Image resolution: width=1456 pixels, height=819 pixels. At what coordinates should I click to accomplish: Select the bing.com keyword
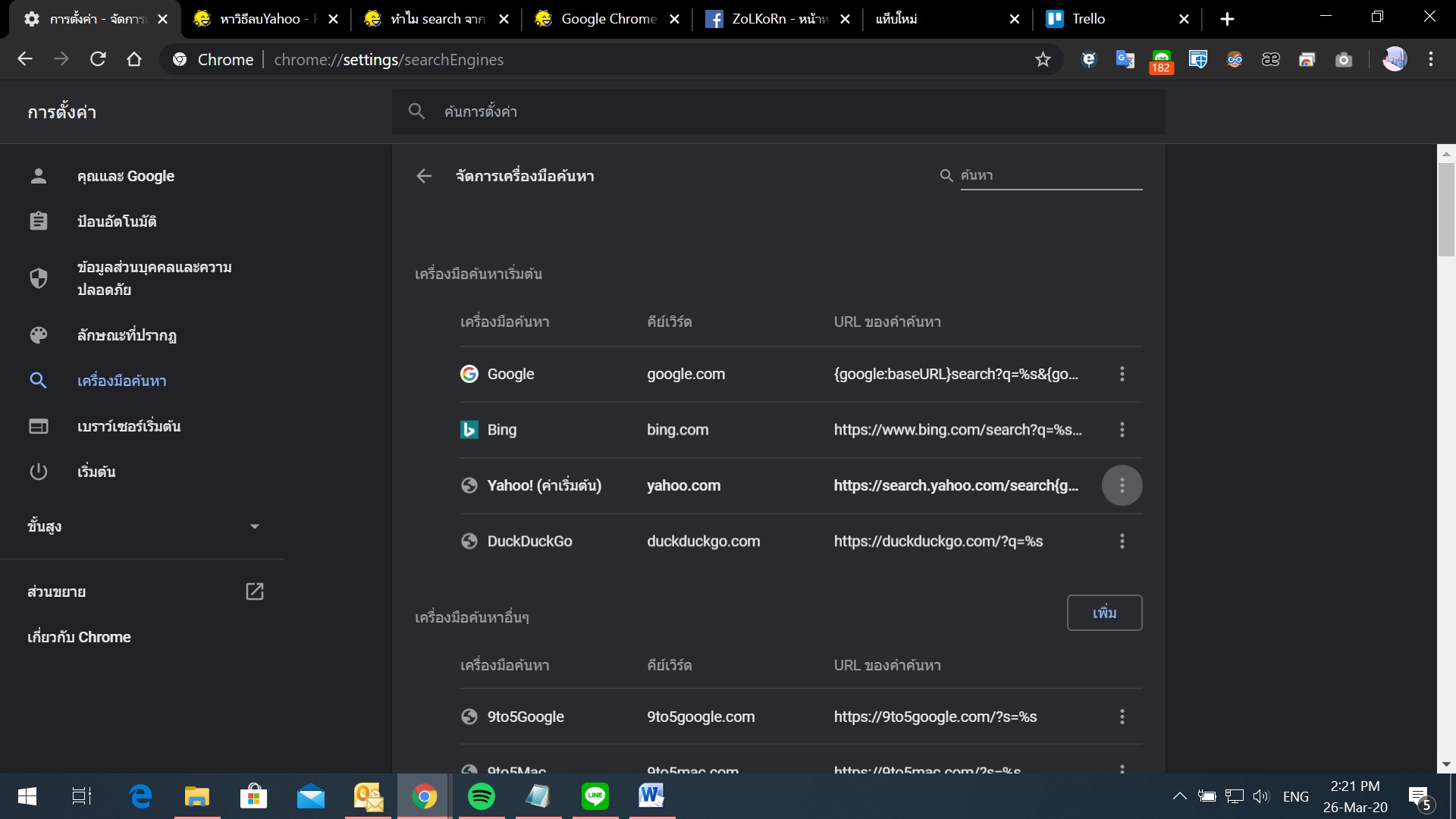coord(677,430)
